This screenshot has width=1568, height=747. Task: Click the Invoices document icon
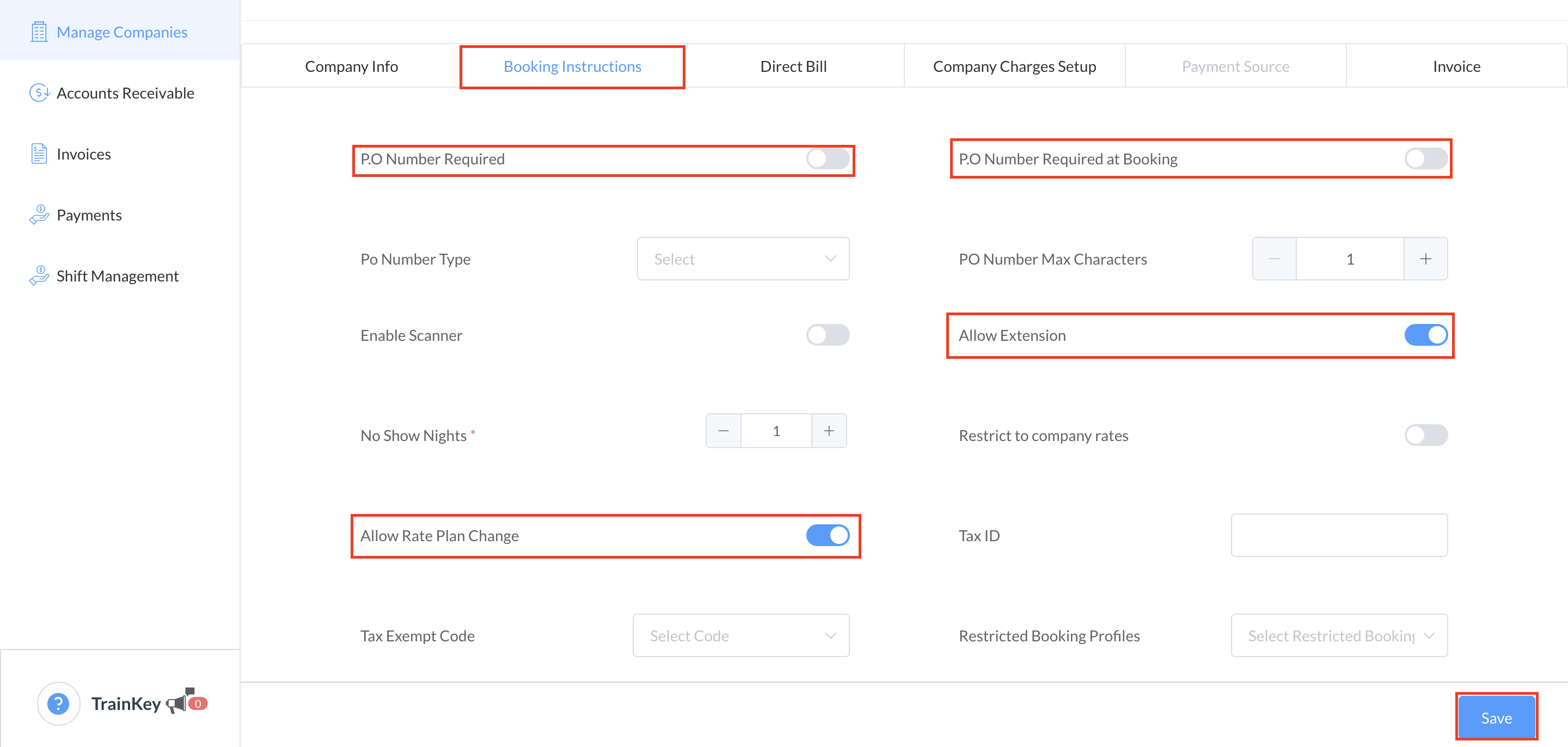coord(39,154)
